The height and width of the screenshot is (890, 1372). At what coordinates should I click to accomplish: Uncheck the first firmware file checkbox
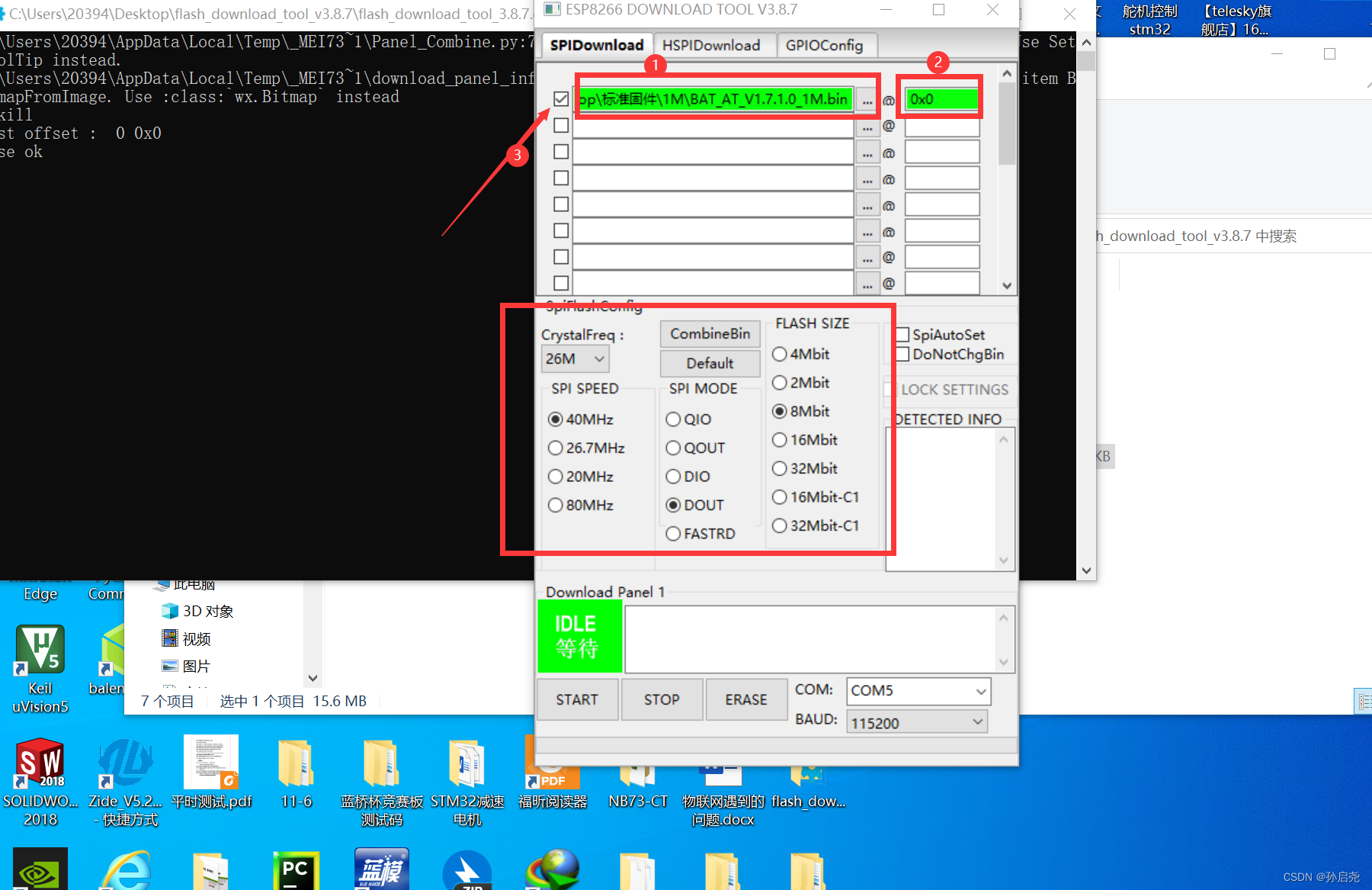(x=561, y=99)
